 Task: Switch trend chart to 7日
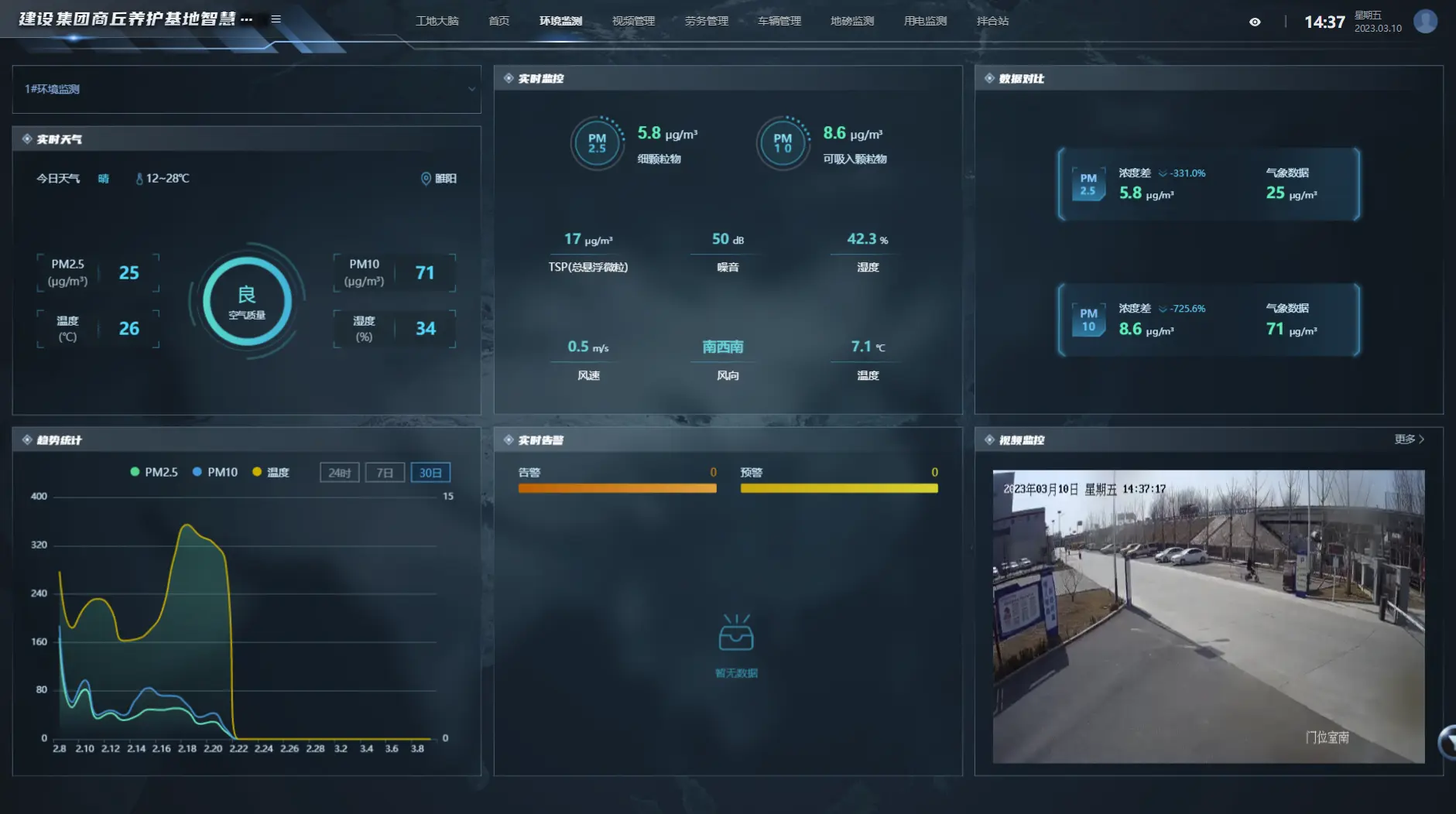(385, 473)
